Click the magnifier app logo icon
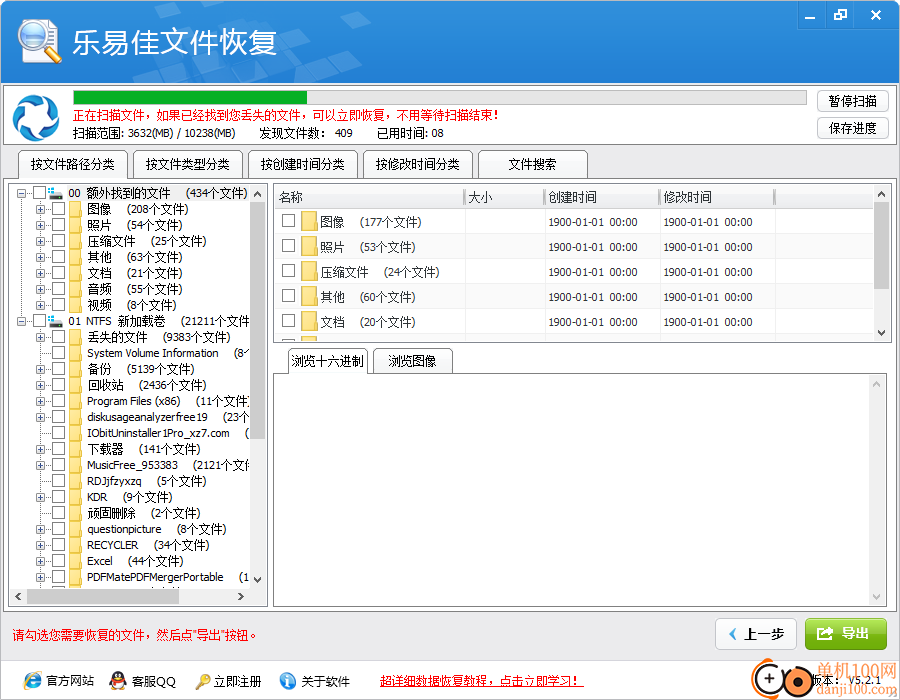Viewport: 900px width, 700px height. click(x=39, y=41)
